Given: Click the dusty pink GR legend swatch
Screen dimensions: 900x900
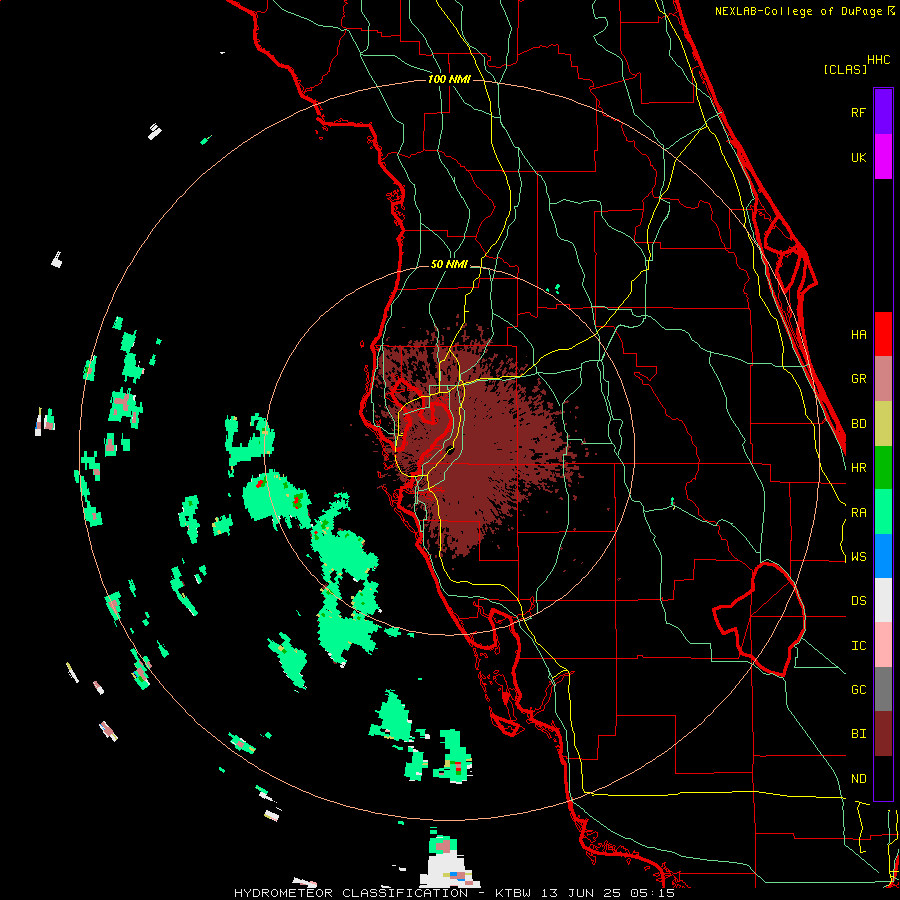Looking at the screenshot, I should 883,379.
